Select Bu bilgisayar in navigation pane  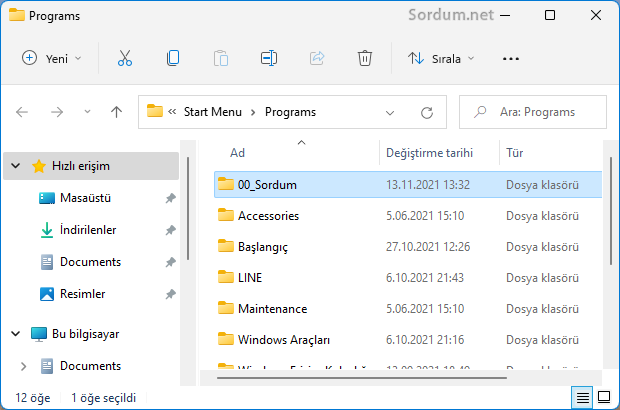pos(86,334)
